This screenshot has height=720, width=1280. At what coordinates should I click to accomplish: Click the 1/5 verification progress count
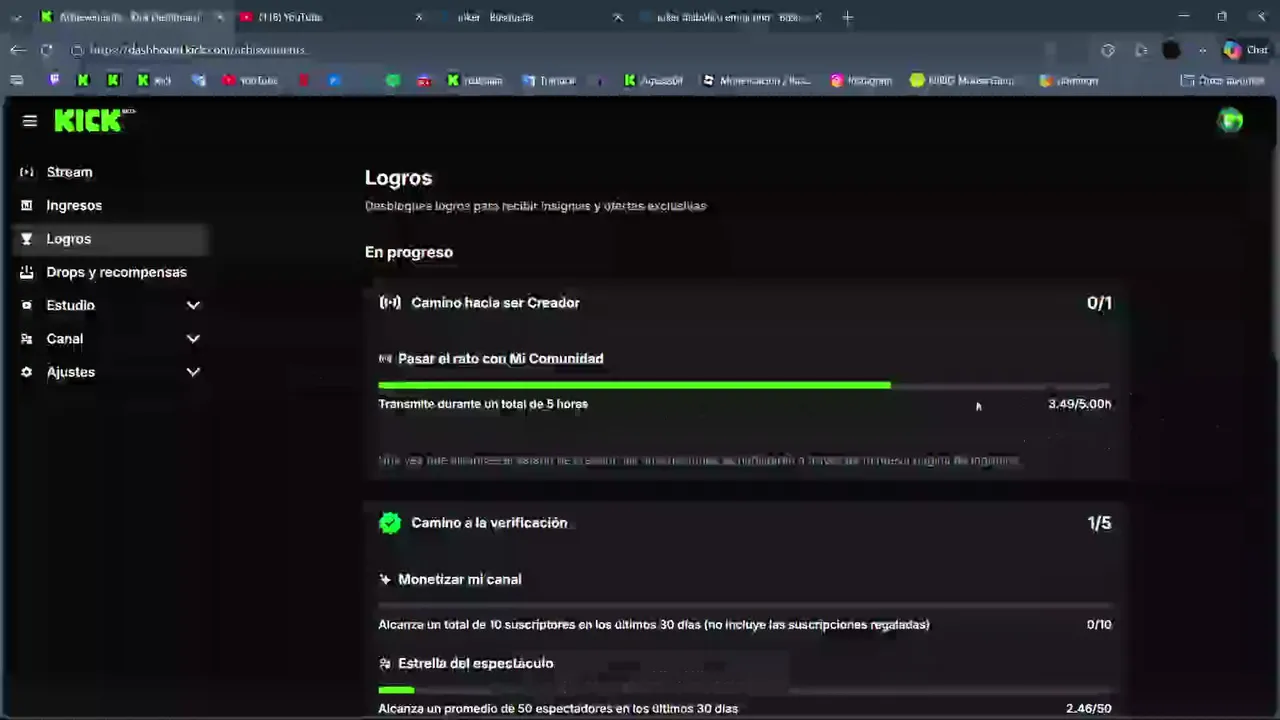1099,523
